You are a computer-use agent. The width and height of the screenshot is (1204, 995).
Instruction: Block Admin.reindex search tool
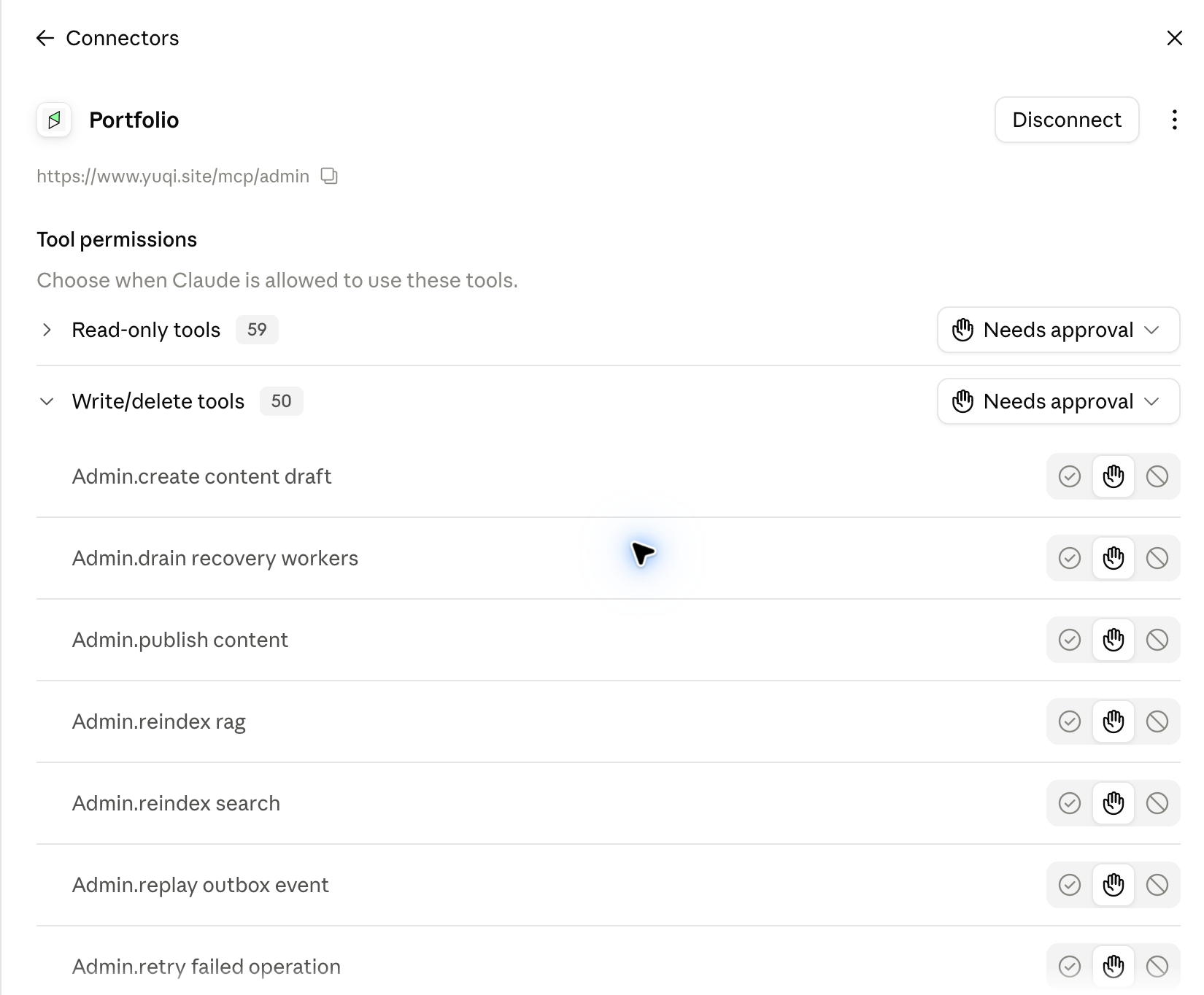[x=1157, y=803]
